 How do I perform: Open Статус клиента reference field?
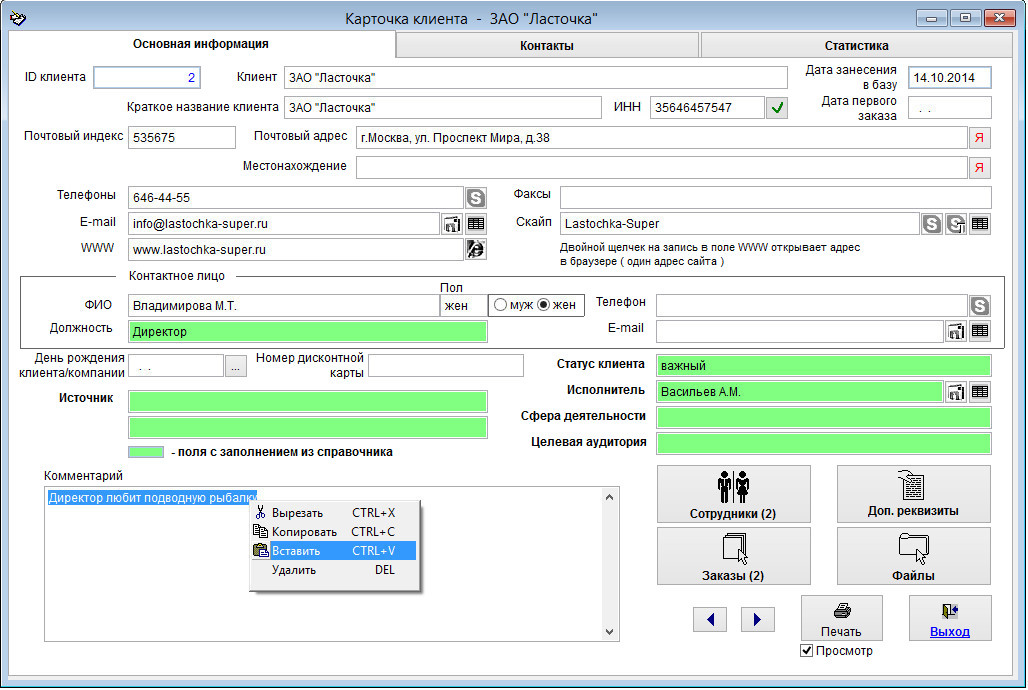(823, 365)
